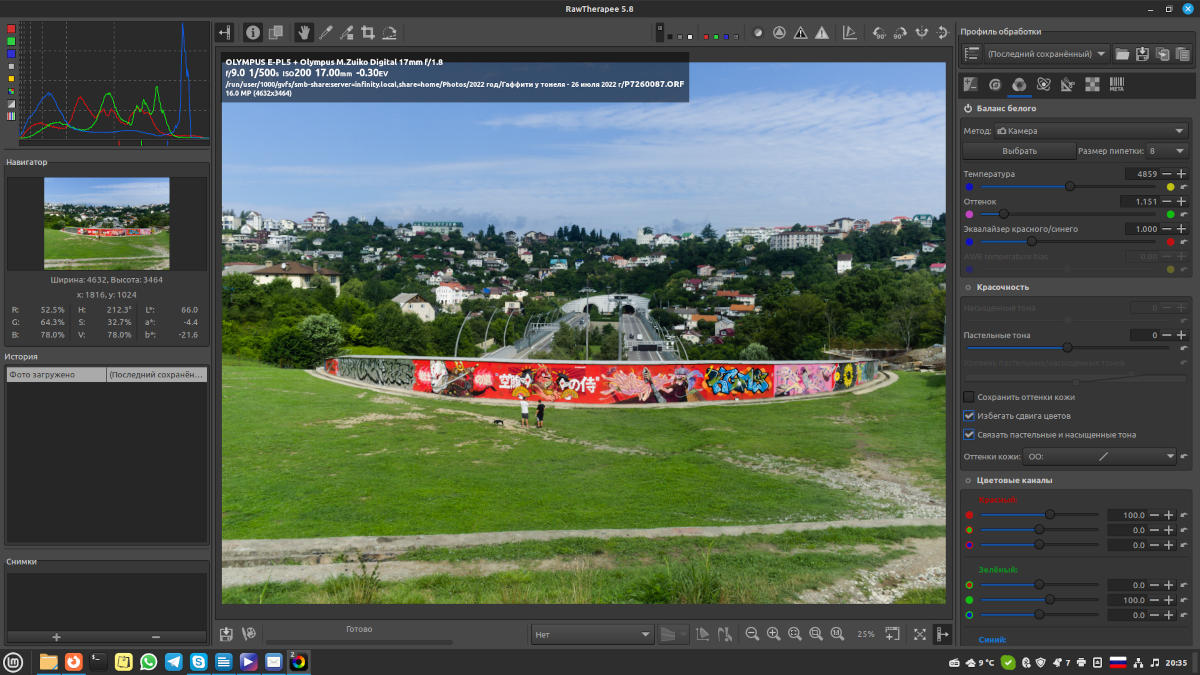The image size is (1200, 675).
Task: Save current image icon
Action: point(226,634)
